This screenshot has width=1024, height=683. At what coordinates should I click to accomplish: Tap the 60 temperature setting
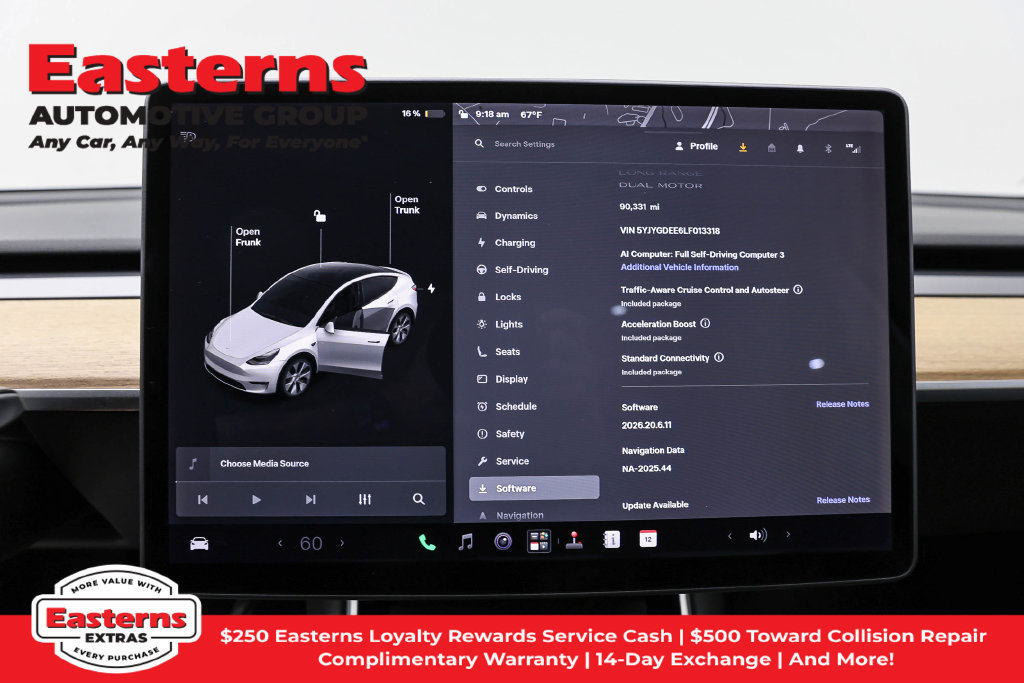tap(311, 543)
